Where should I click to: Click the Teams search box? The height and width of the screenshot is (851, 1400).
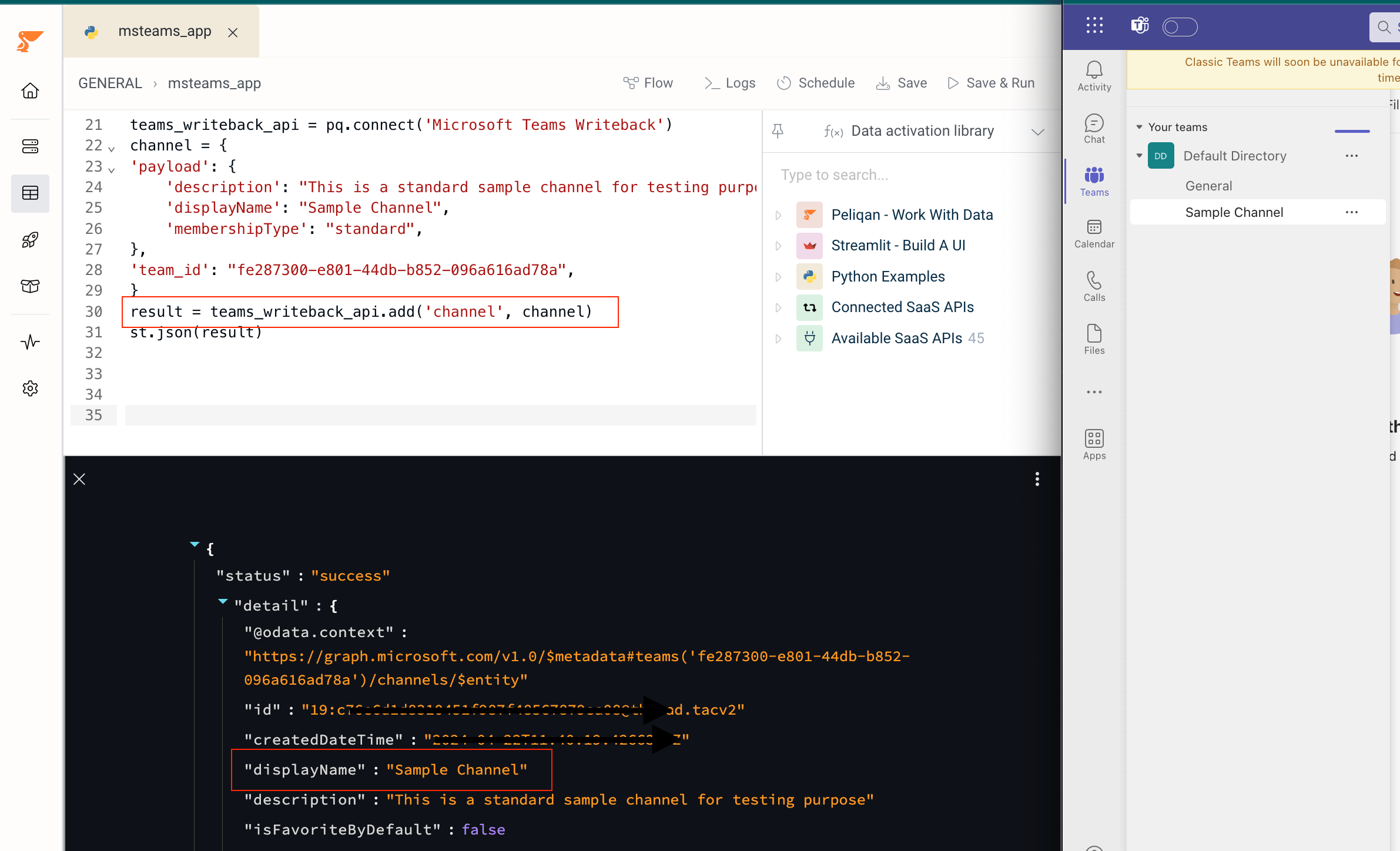(x=1385, y=27)
